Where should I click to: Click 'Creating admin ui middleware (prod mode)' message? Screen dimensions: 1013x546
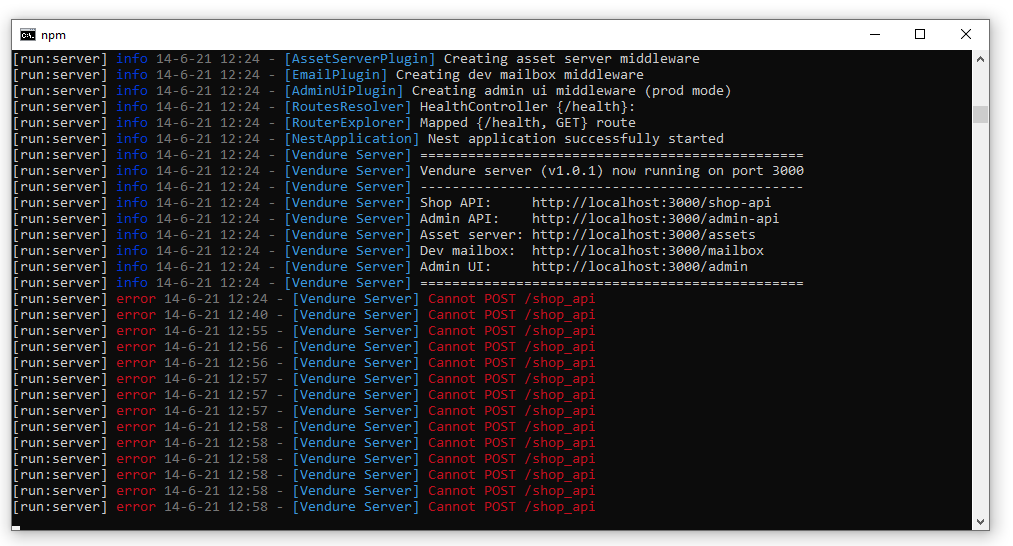point(571,91)
